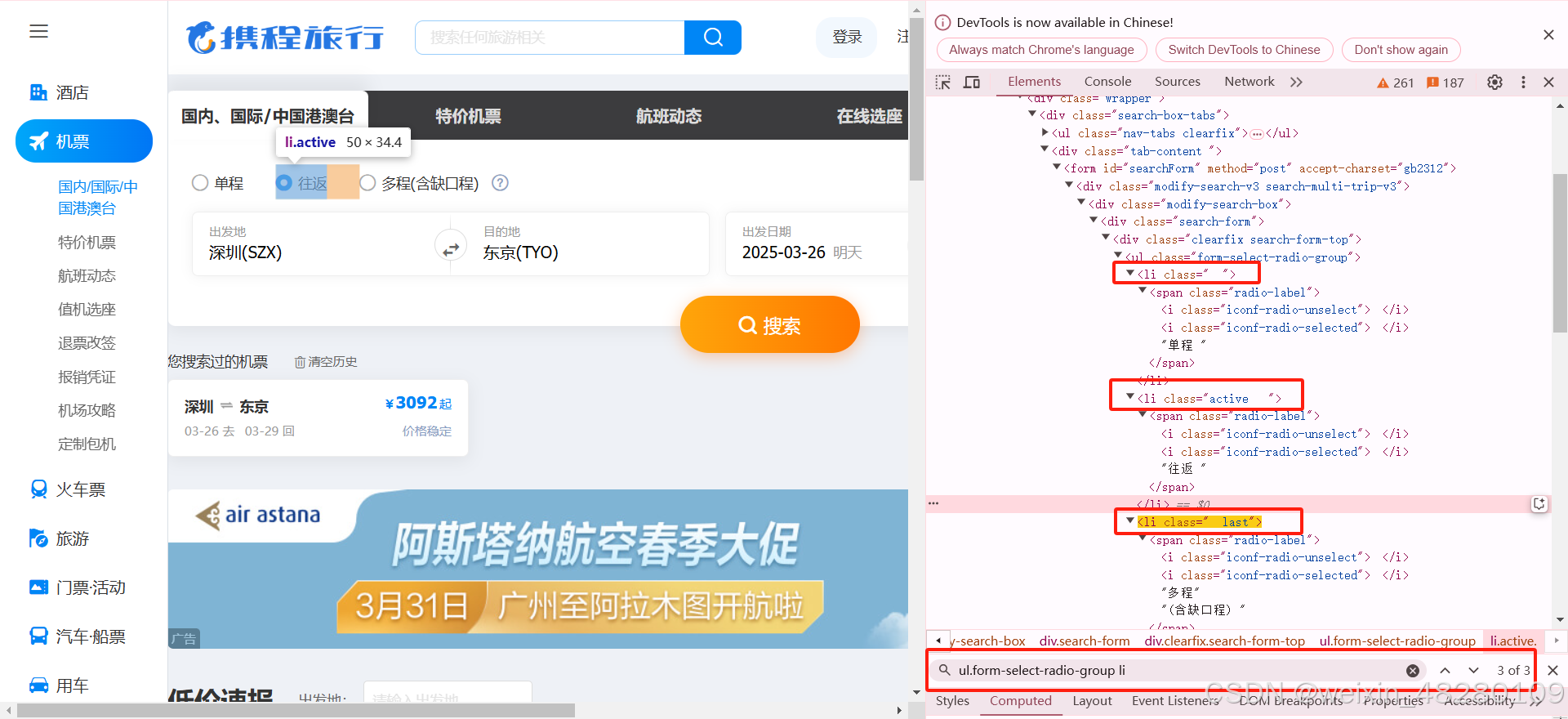This screenshot has width=1568, height=719.
Task: Open the Computed pane tab
Action: pyautogui.click(x=1021, y=701)
